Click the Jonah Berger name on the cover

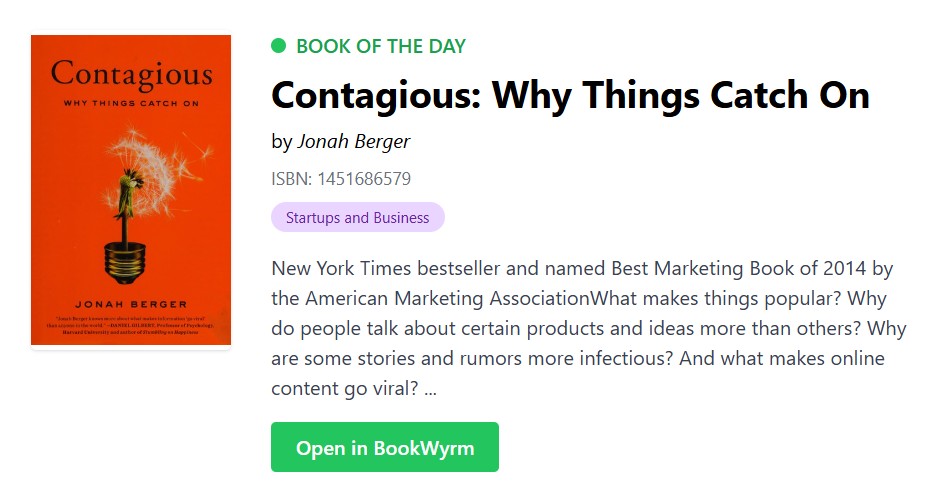click(x=131, y=303)
